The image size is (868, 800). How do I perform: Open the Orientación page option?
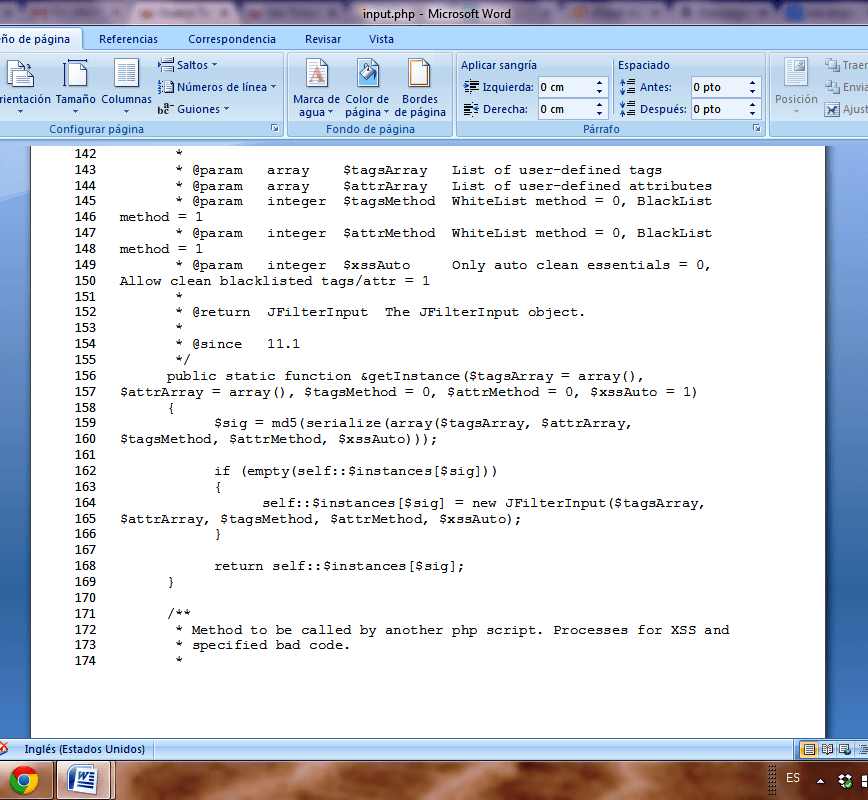pyautogui.click(x=22, y=86)
